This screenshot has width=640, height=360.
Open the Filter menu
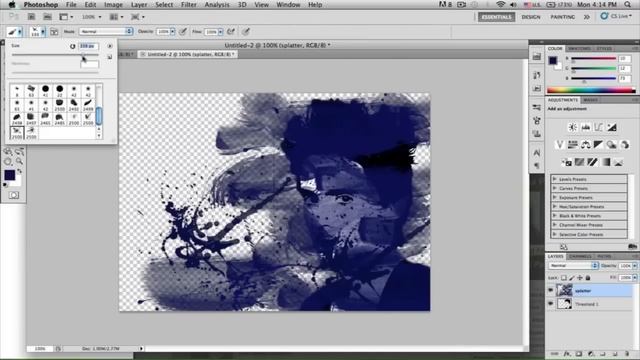coord(189,4)
